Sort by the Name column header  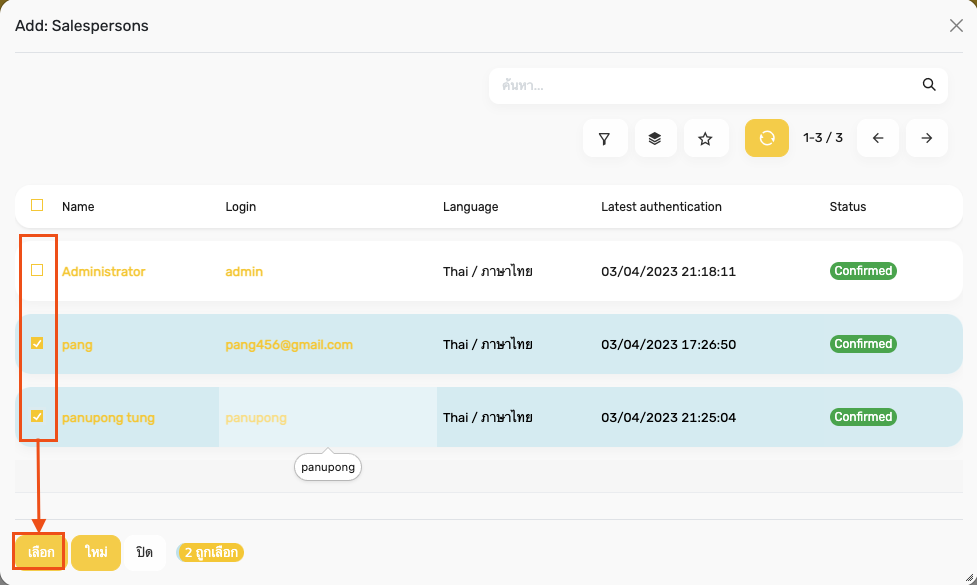78,207
